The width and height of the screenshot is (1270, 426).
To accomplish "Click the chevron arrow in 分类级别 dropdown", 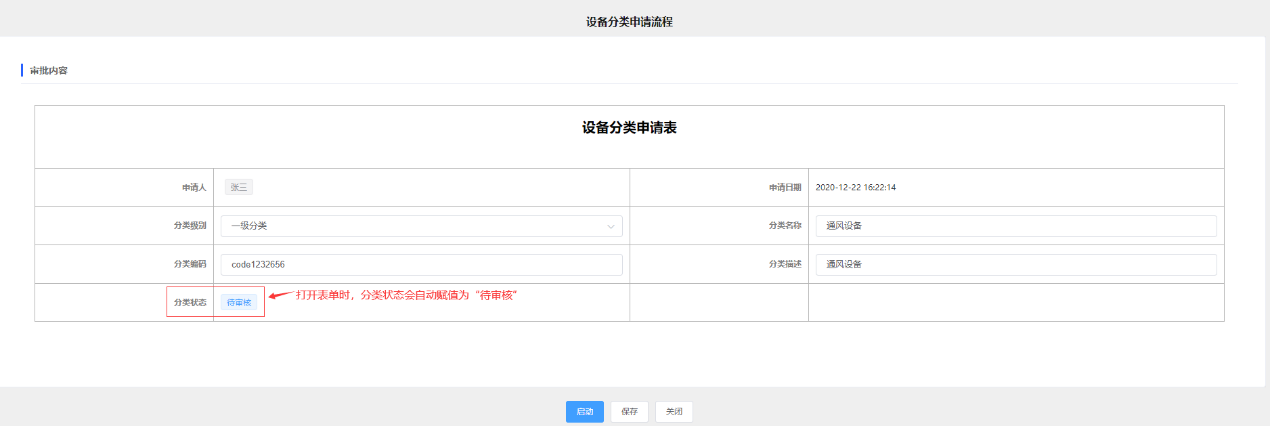I will coord(610,226).
